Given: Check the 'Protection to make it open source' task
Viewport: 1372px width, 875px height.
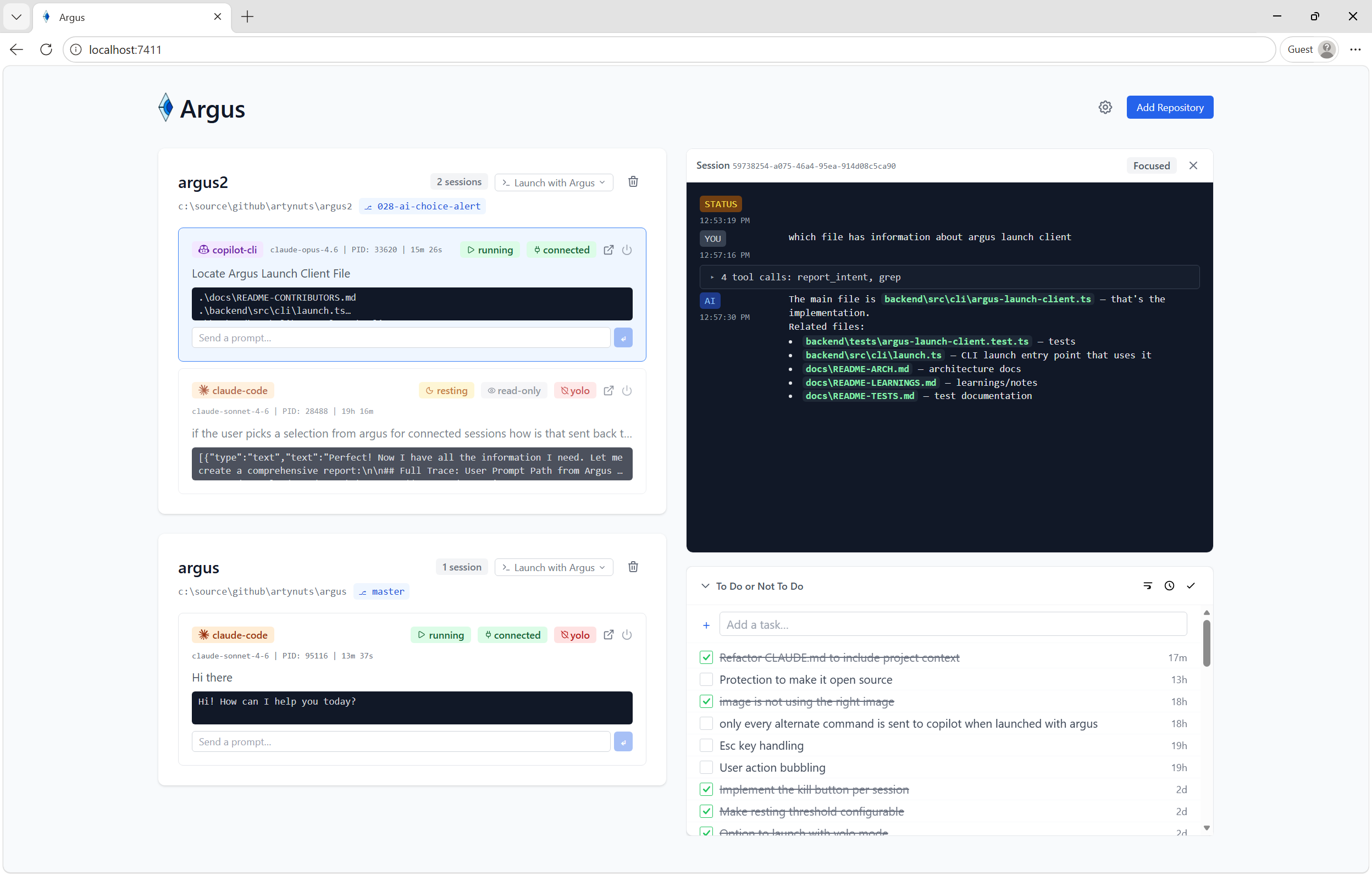Looking at the screenshot, I should point(706,679).
